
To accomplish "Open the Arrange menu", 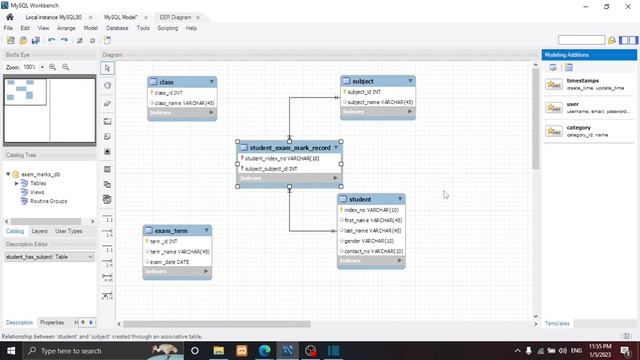I will 66,28.
